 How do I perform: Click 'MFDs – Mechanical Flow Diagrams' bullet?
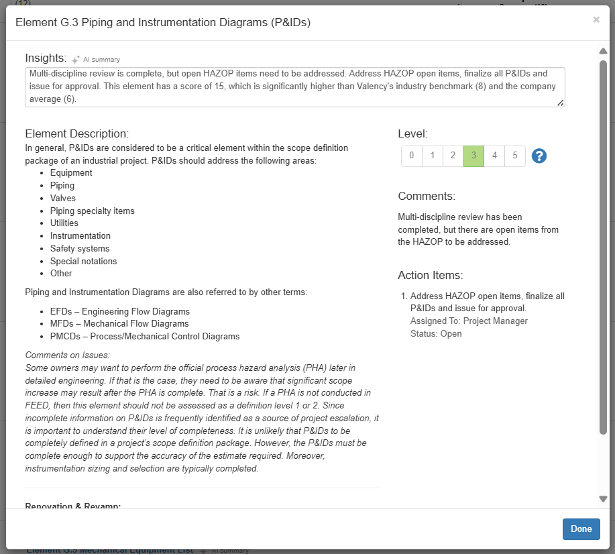(x=119, y=324)
